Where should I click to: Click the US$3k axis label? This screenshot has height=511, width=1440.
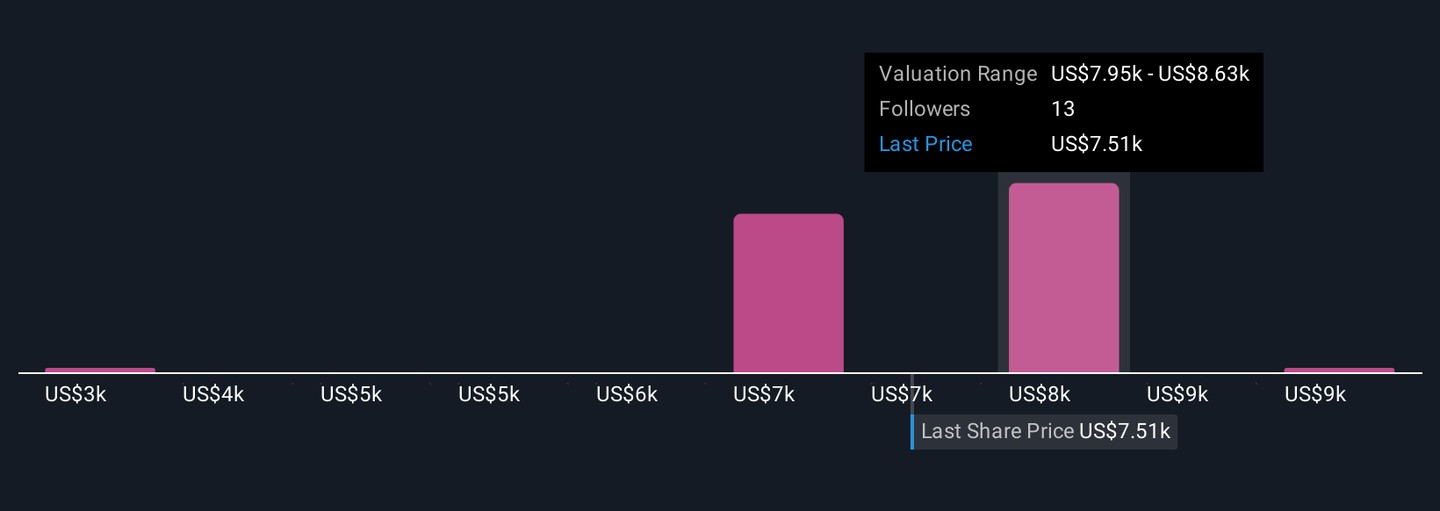point(75,395)
